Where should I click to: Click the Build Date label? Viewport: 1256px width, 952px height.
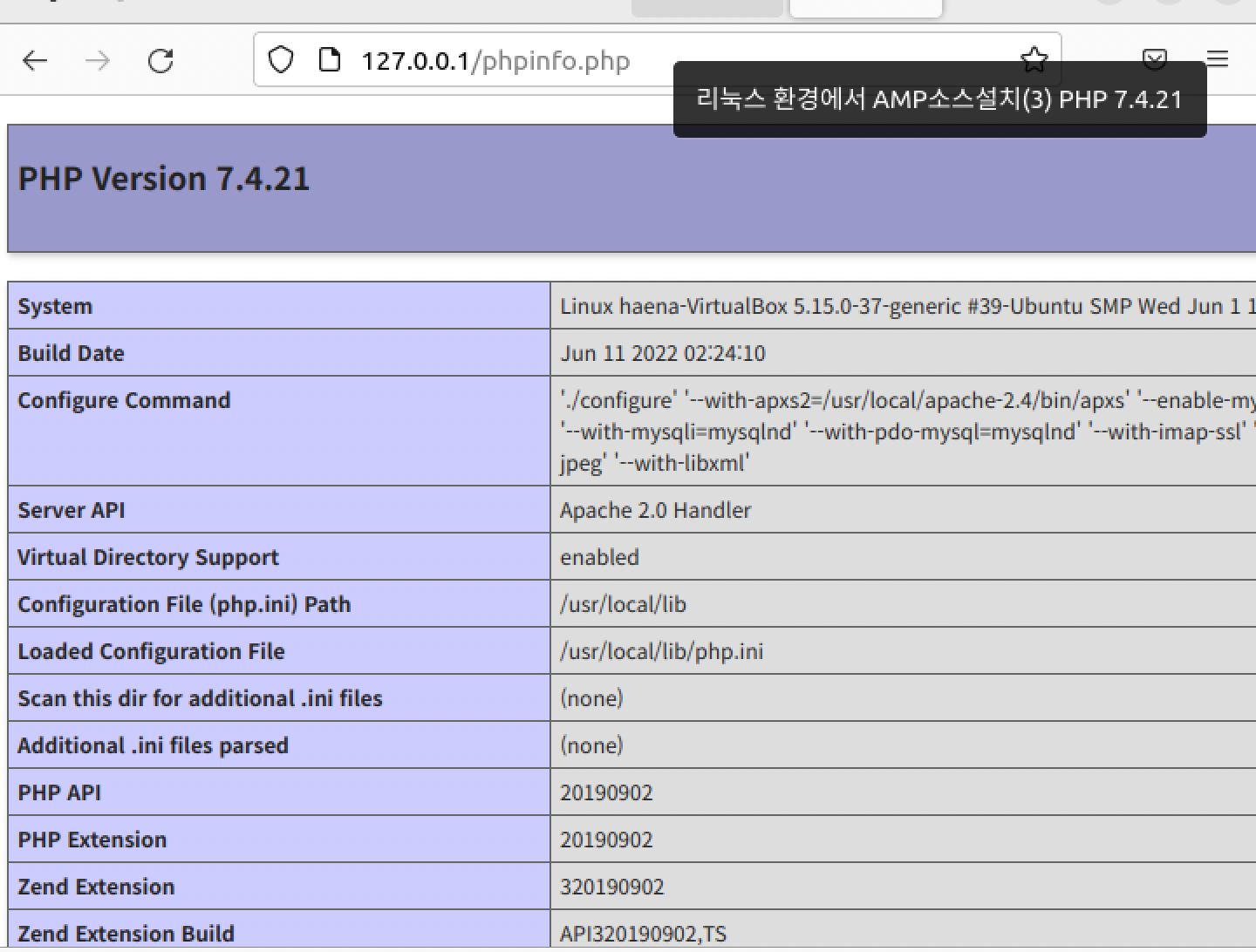click(x=71, y=353)
